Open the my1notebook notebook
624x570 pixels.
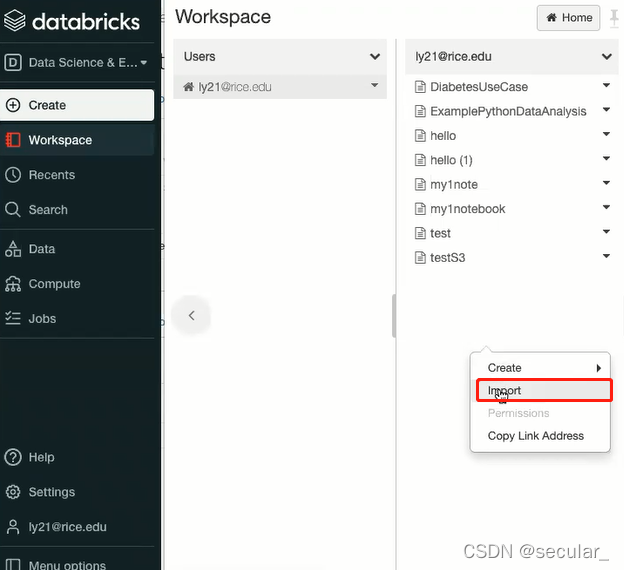(468, 209)
